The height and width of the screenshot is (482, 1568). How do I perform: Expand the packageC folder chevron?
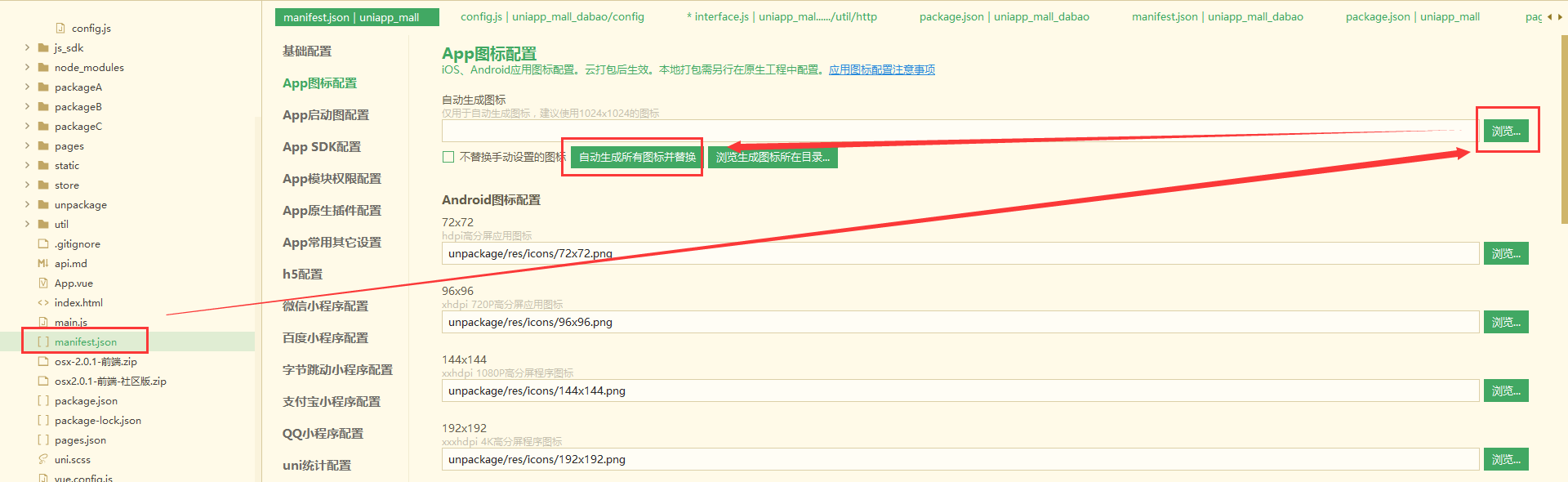pyautogui.click(x=27, y=127)
